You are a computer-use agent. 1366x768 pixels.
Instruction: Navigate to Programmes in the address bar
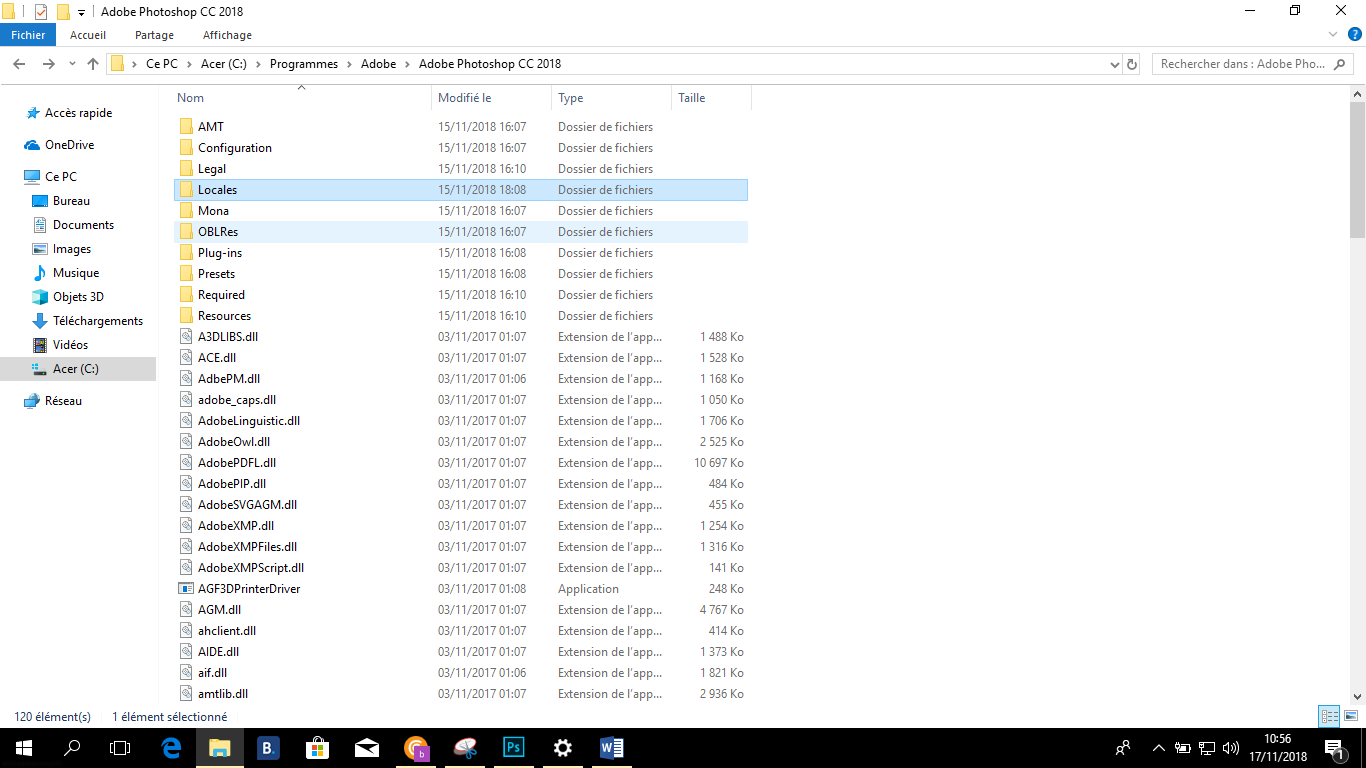(x=304, y=64)
